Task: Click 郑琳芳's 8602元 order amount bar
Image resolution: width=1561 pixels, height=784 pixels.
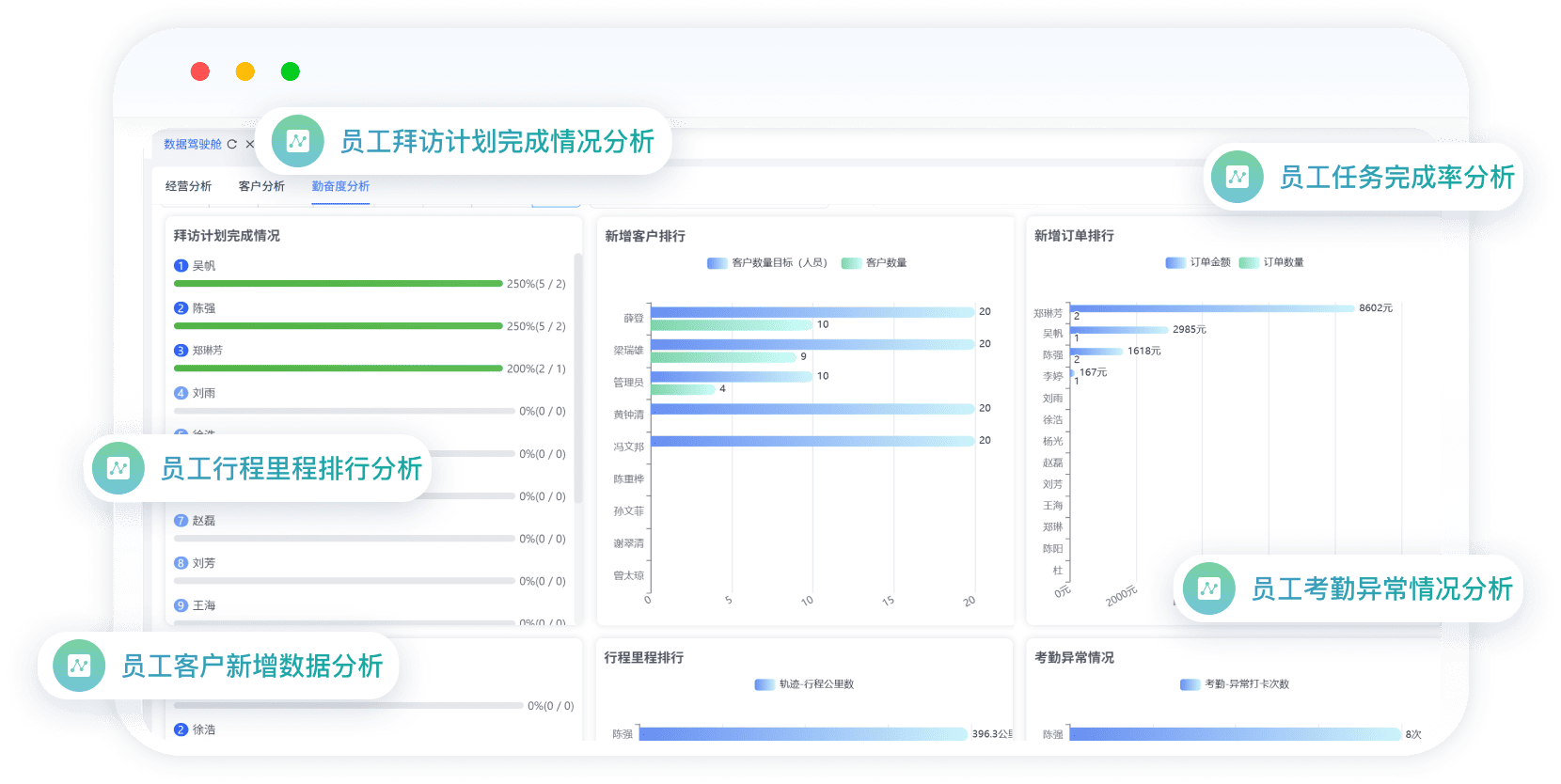Action: 1211,308
